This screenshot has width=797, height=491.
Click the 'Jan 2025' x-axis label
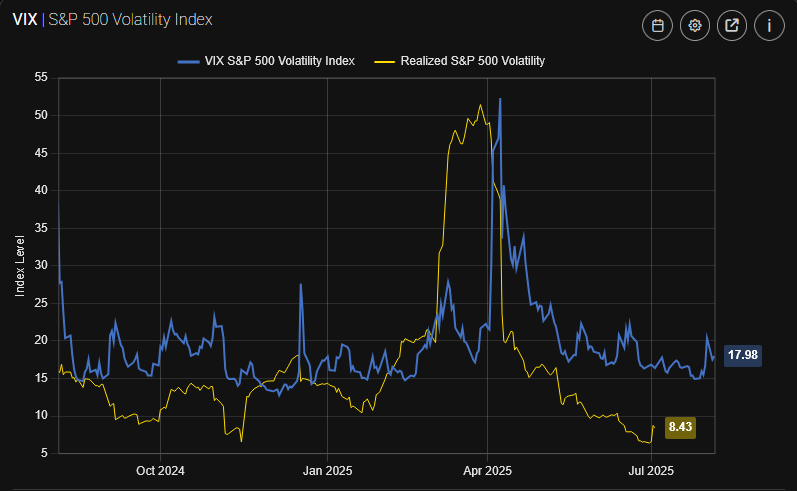pos(327,471)
